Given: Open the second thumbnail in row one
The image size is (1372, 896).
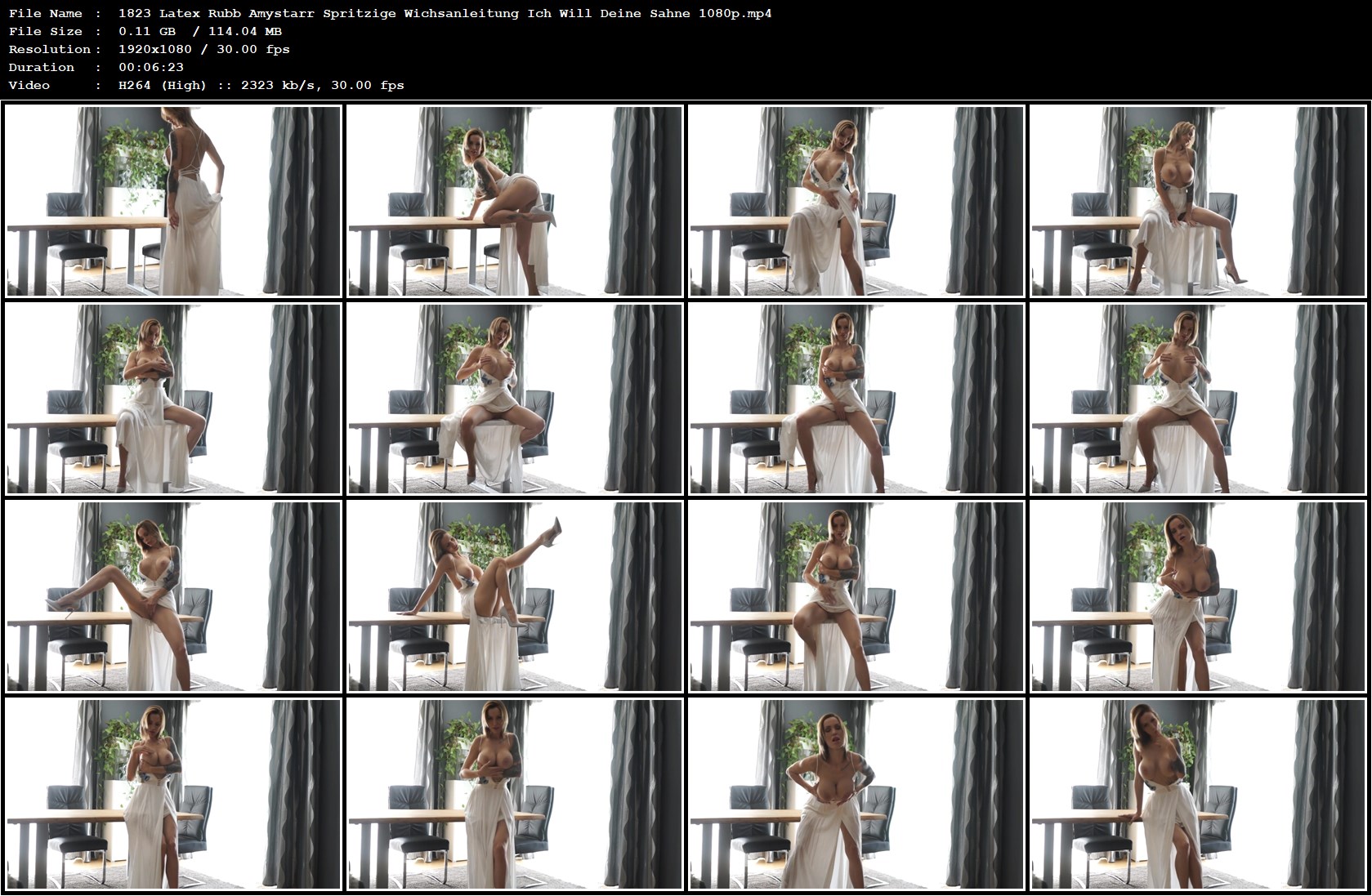Looking at the screenshot, I should [515, 201].
